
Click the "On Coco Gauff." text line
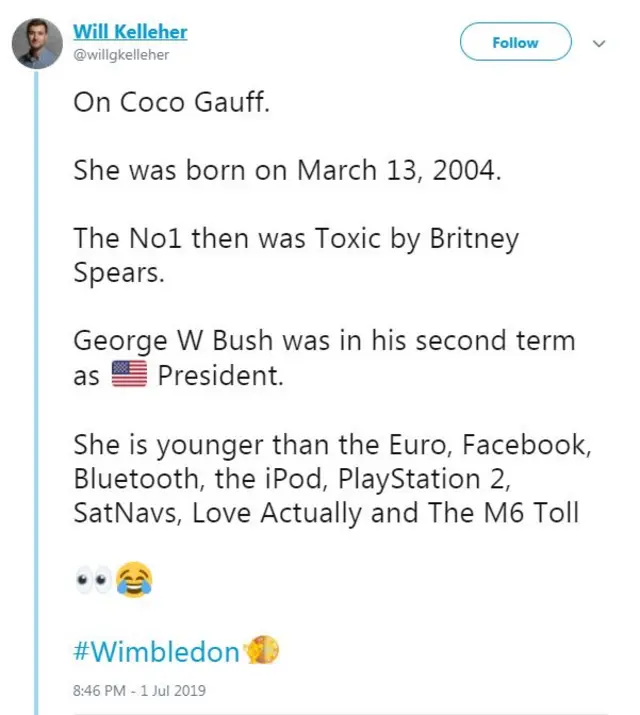pyautogui.click(x=171, y=104)
